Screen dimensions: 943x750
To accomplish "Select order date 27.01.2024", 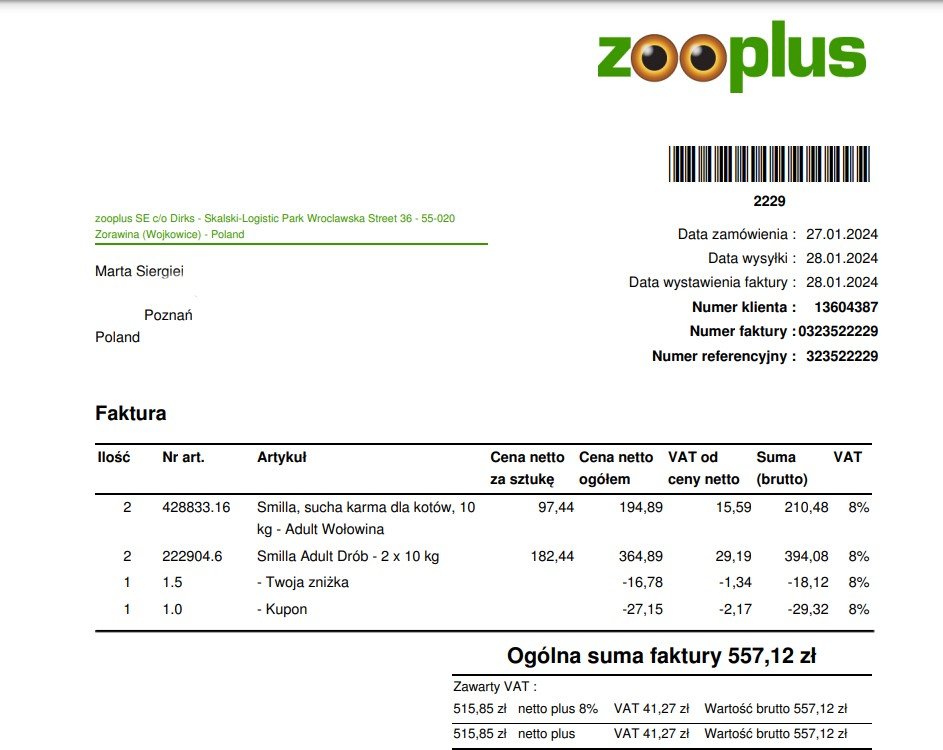I will pyautogui.click(x=842, y=234).
